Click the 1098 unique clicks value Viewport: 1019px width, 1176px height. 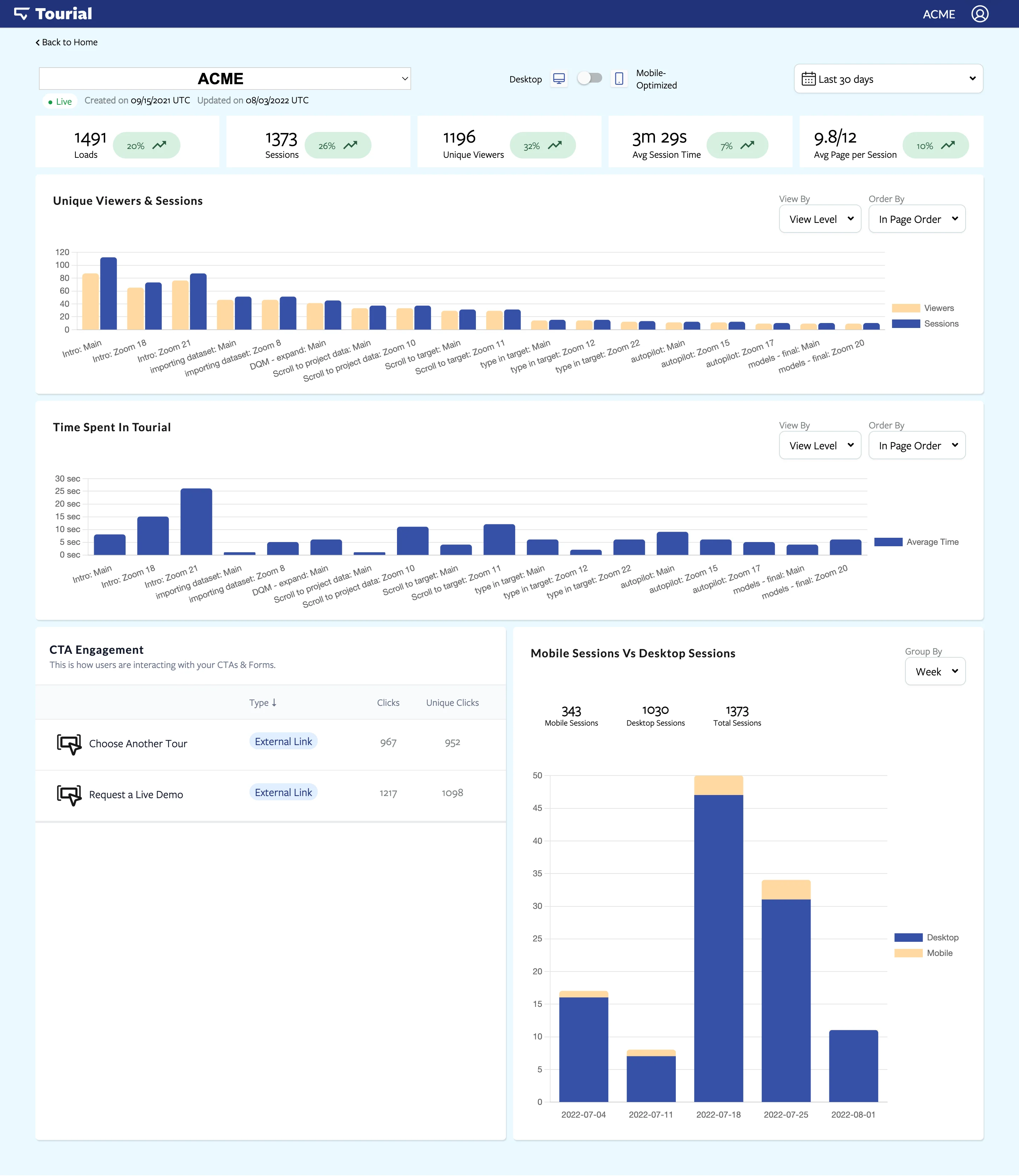click(x=452, y=793)
